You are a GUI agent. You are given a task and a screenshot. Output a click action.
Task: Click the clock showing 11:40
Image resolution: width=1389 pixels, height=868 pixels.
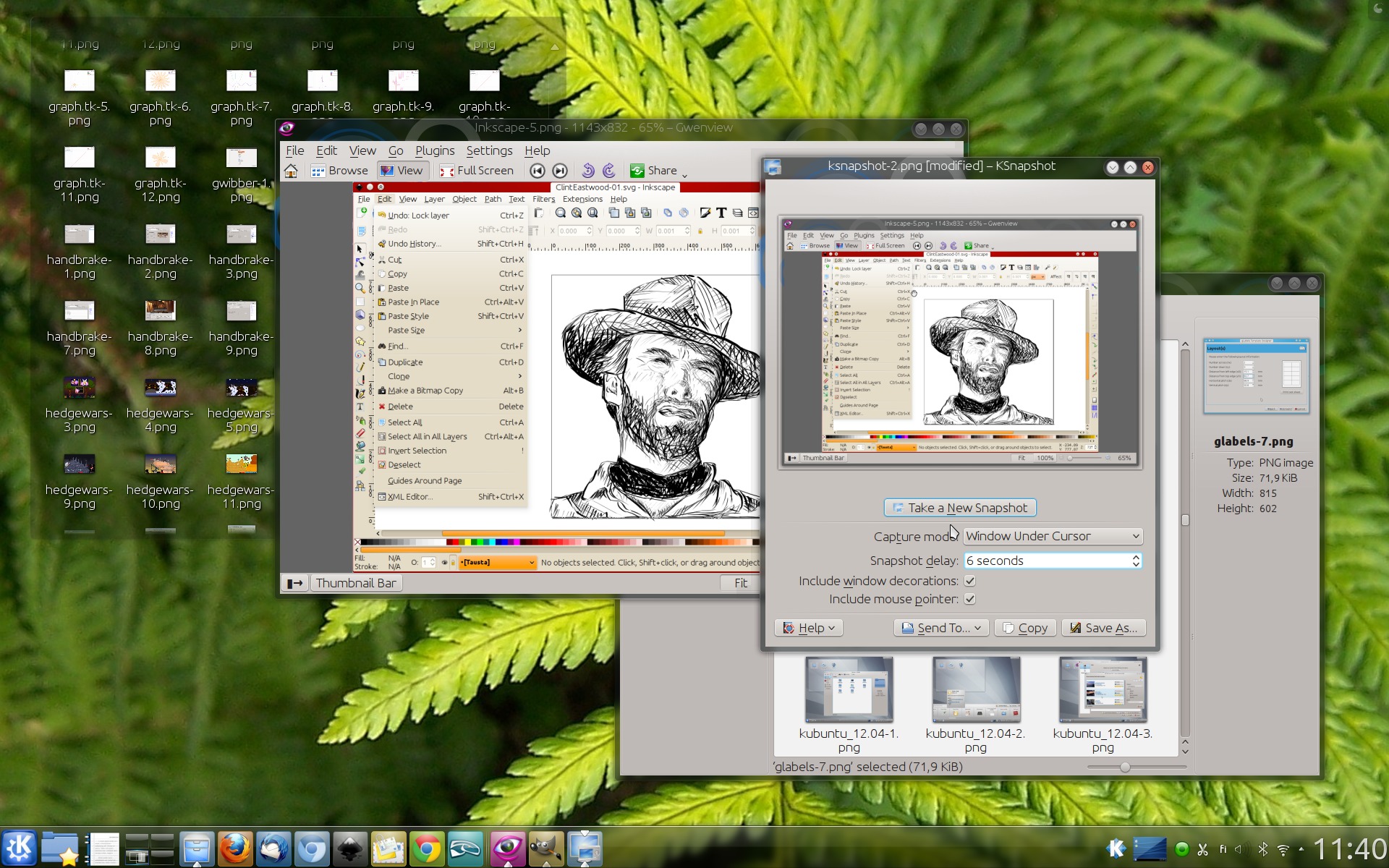1350,849
